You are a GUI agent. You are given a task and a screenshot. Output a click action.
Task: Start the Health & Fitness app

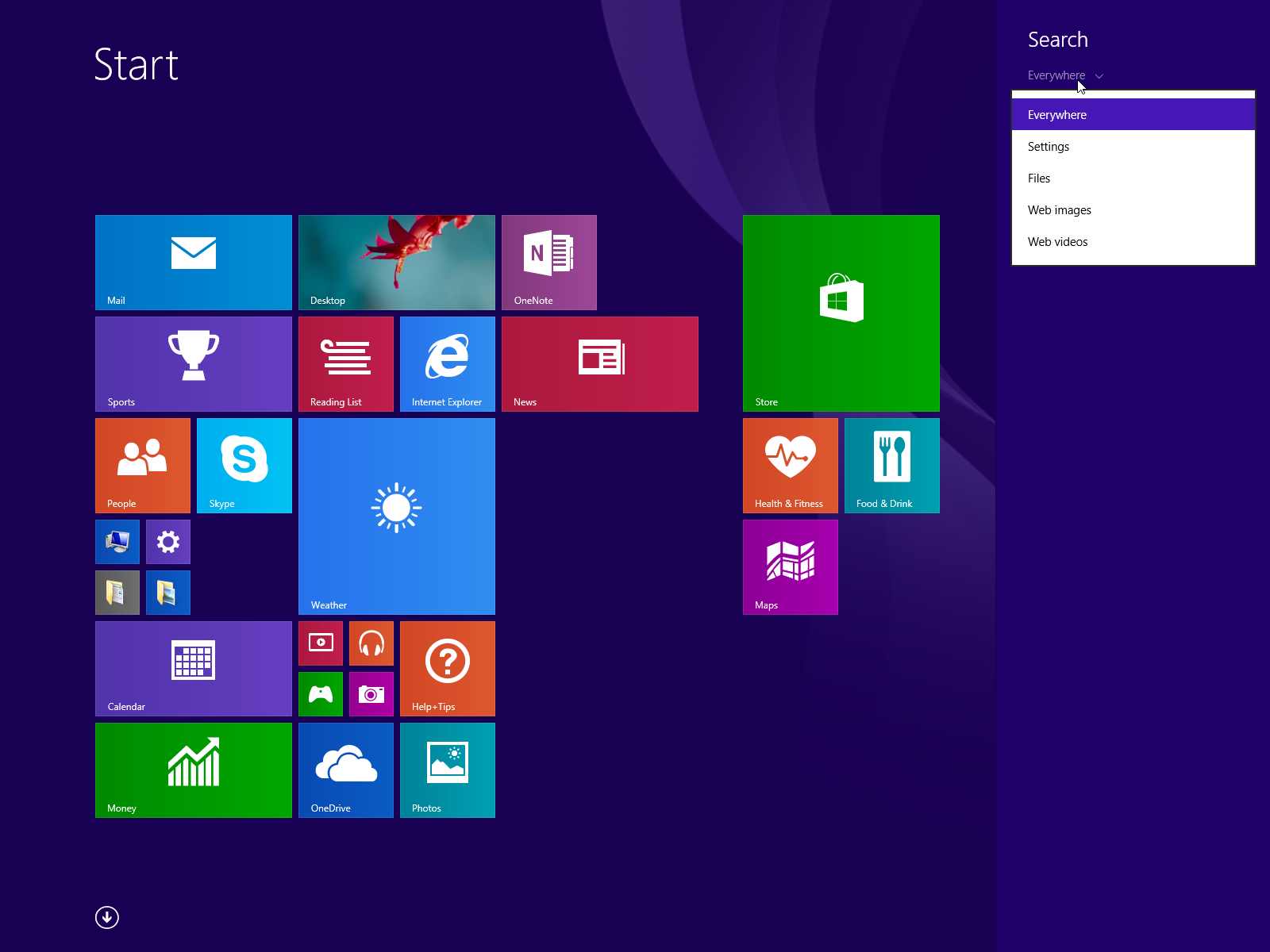790,466
